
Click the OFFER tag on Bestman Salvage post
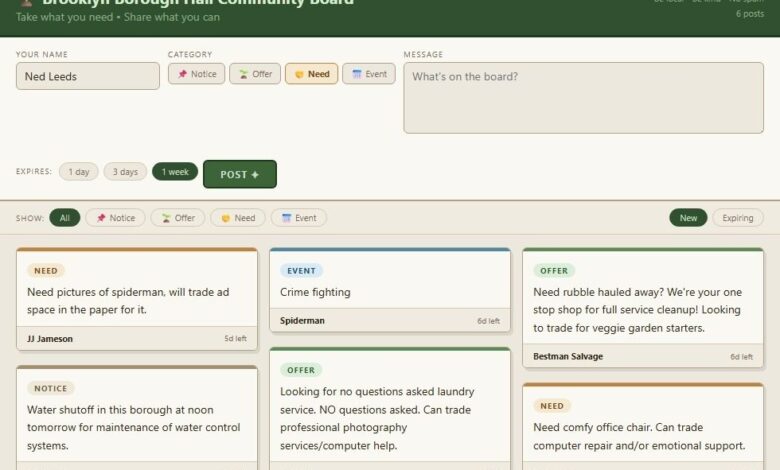click(554, 271)
